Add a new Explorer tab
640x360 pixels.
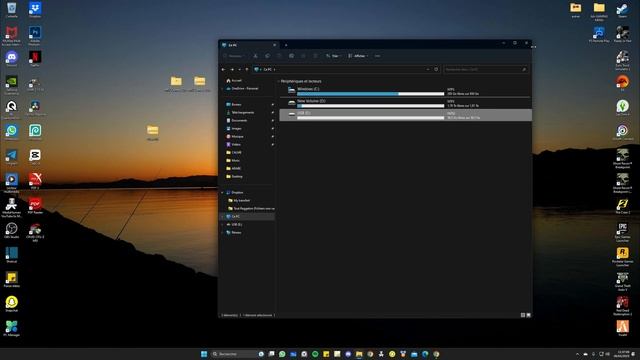(286, 45)
